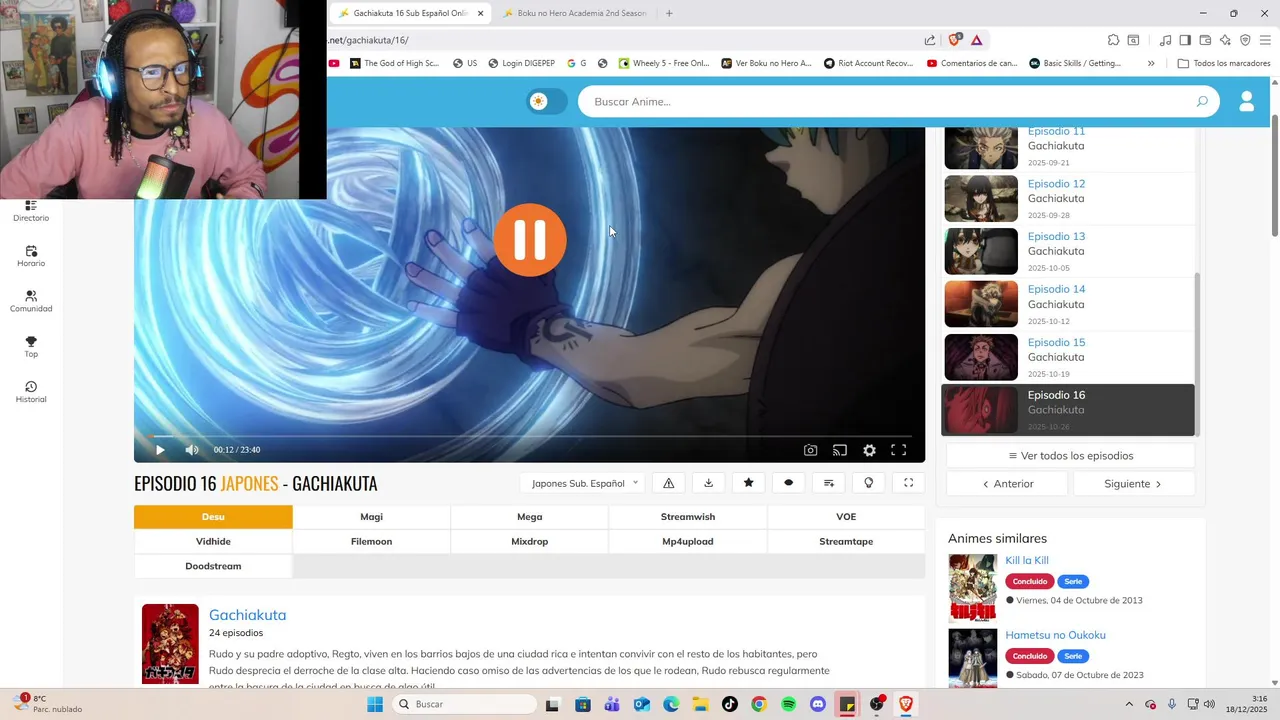Screen dimensions: 1280x720
Task: Choose the Mp4upload server
Action: click(x=688, y=541)
